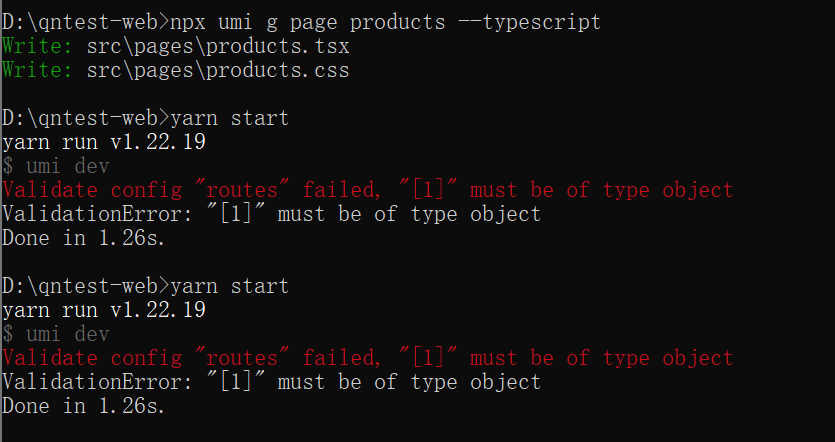
Task: Click the first white ValidationError line
Action: coord(271,214)
